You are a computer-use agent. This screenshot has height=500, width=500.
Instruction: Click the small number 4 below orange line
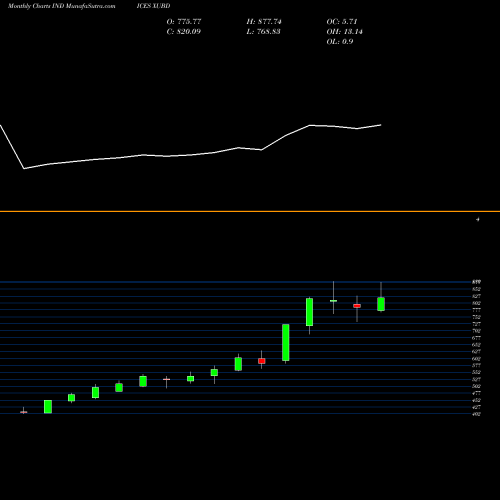point(478,220)
